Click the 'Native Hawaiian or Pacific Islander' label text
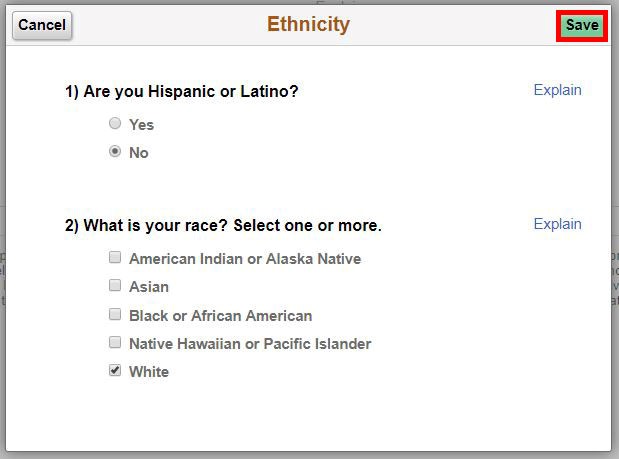Viewport: 619px width, 459px height. [250, 344]
